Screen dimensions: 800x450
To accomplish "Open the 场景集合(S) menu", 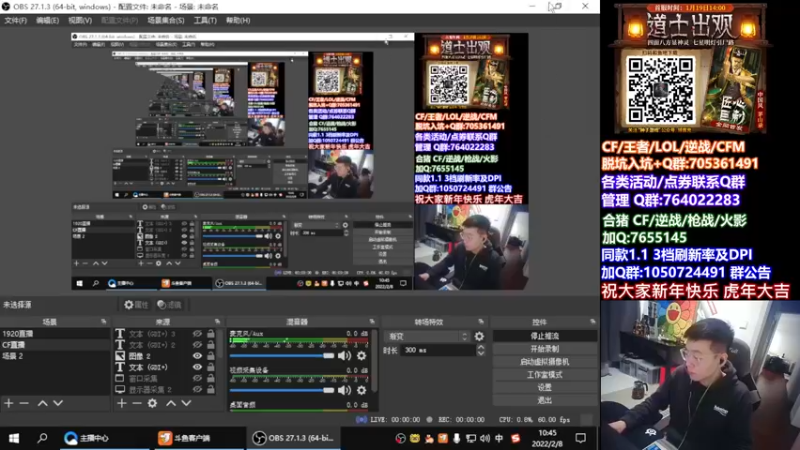I will click(x=166, y=20).
